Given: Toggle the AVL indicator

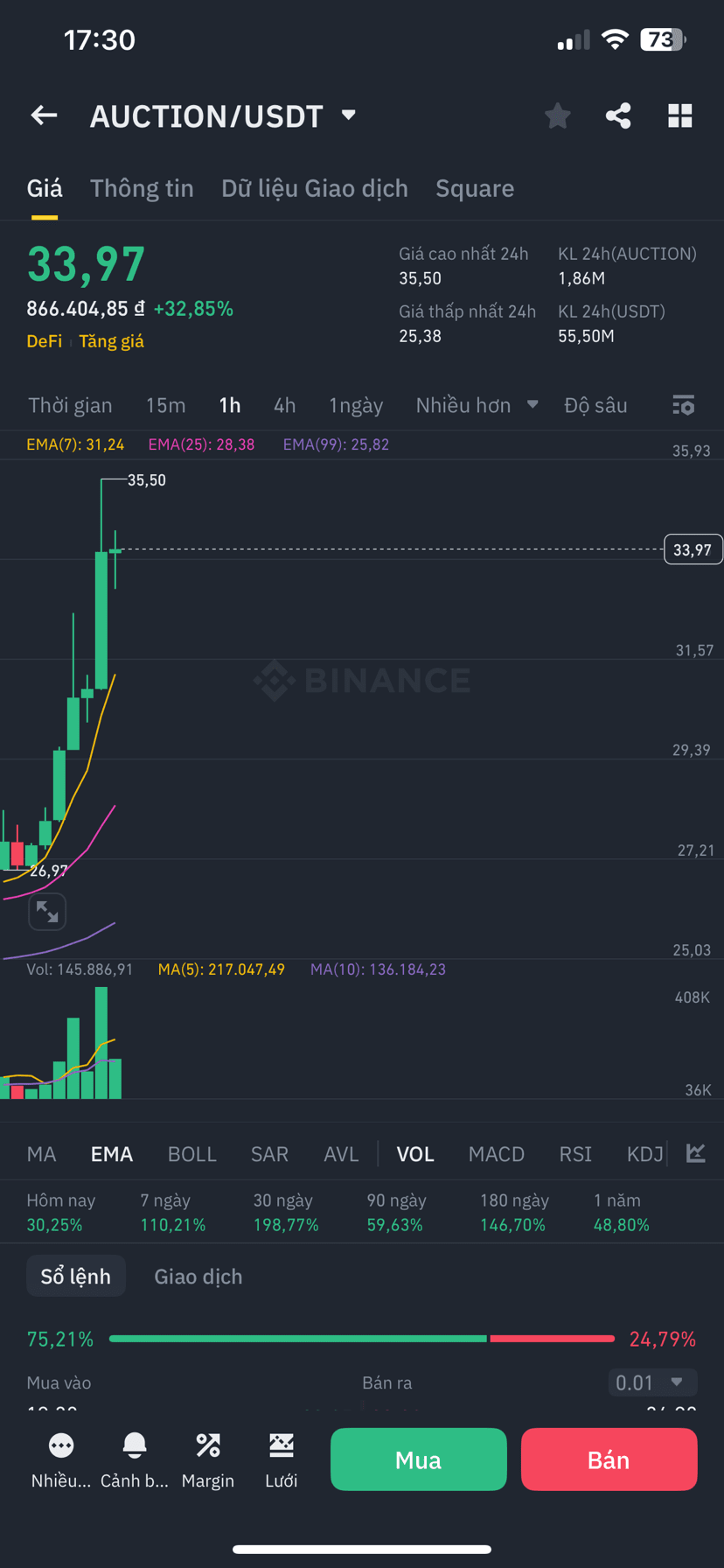Looking at the screenshot, I should point(341,1154).
